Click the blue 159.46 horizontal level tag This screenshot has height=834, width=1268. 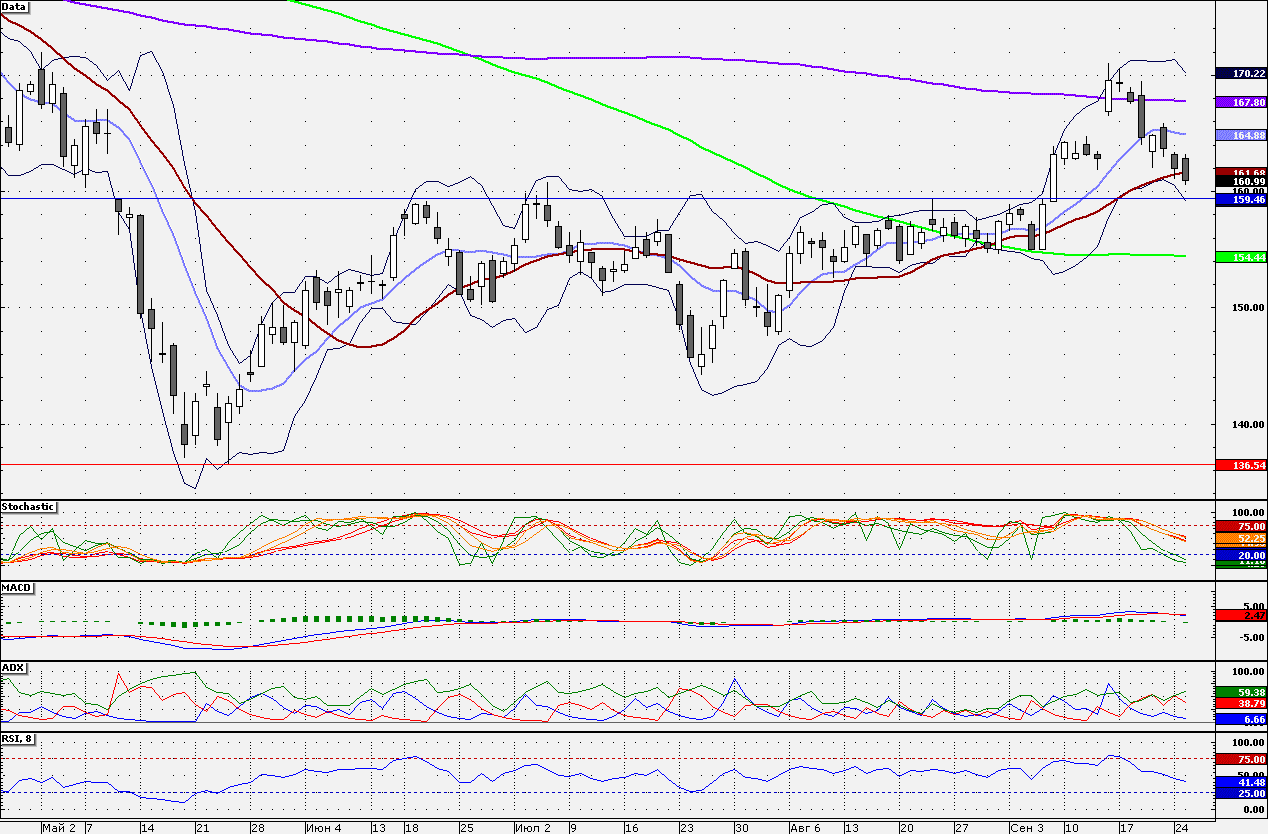[1240, 200]
